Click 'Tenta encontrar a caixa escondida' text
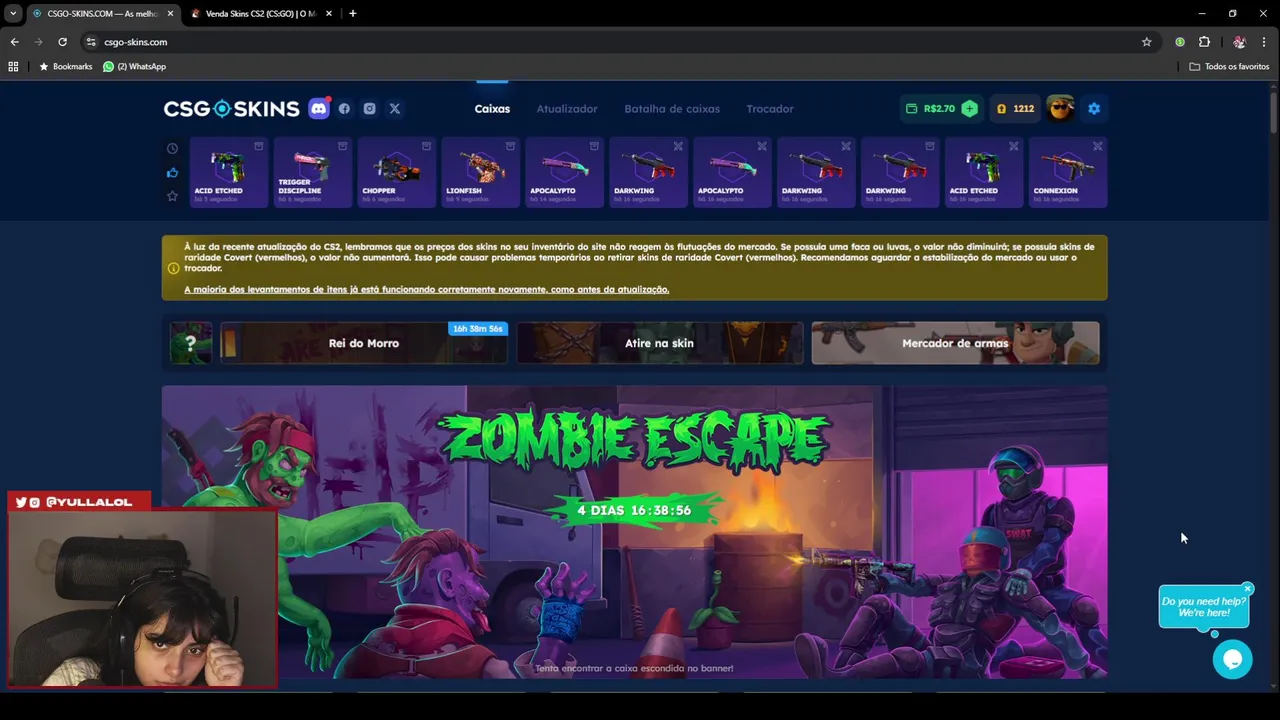The image size is (1280, 720). (634, 668)
